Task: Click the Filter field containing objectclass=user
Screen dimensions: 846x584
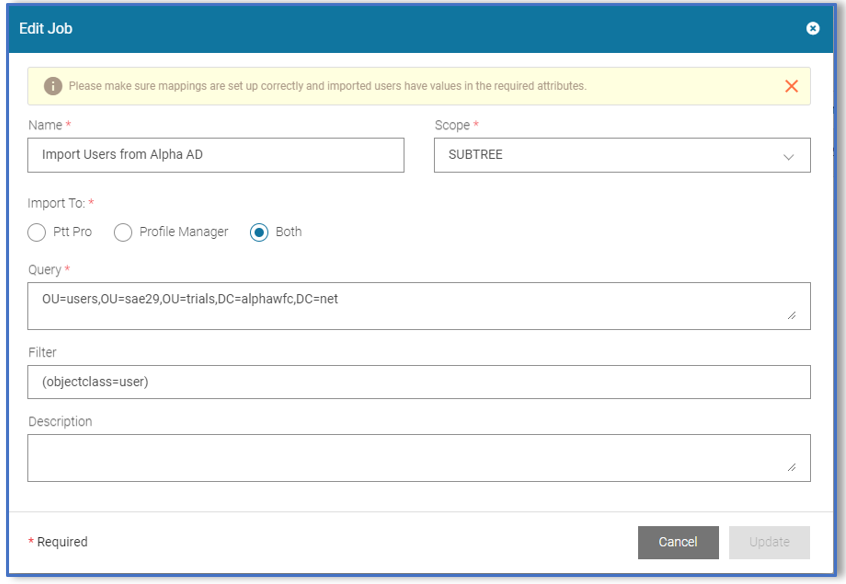Action: [418, 381]
